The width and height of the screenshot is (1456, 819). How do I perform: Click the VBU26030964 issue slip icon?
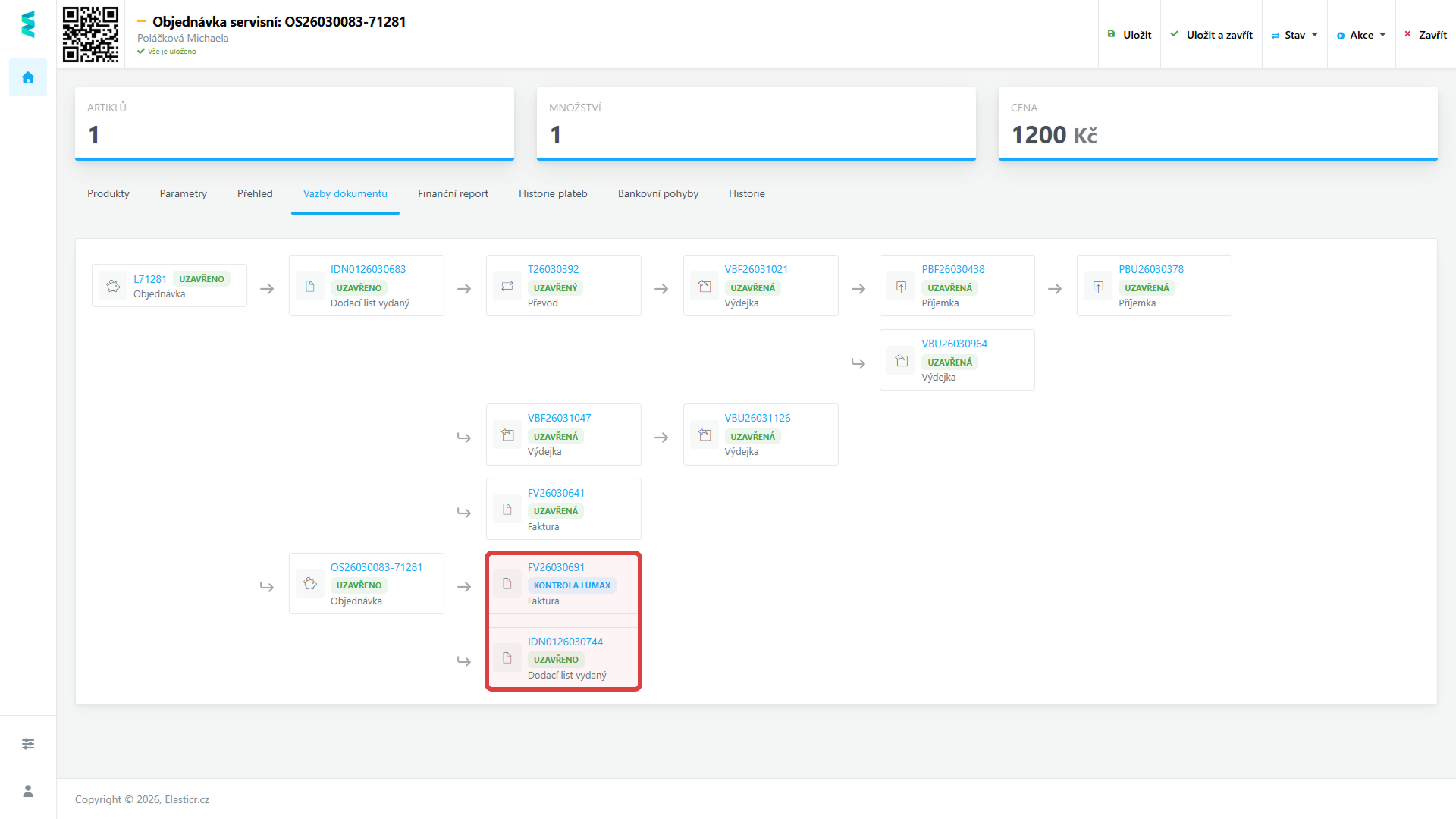click(x=901, y=360)
